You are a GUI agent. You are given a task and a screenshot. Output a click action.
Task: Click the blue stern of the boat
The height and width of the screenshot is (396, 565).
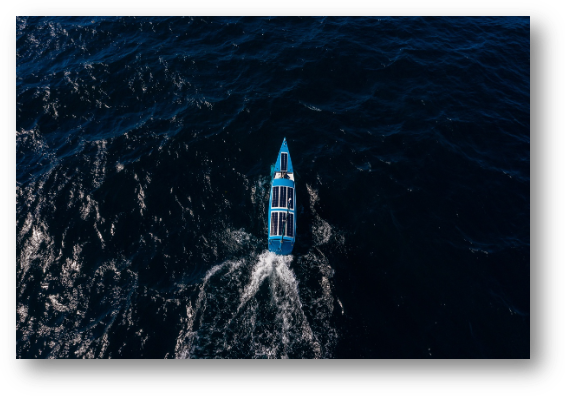281,246
